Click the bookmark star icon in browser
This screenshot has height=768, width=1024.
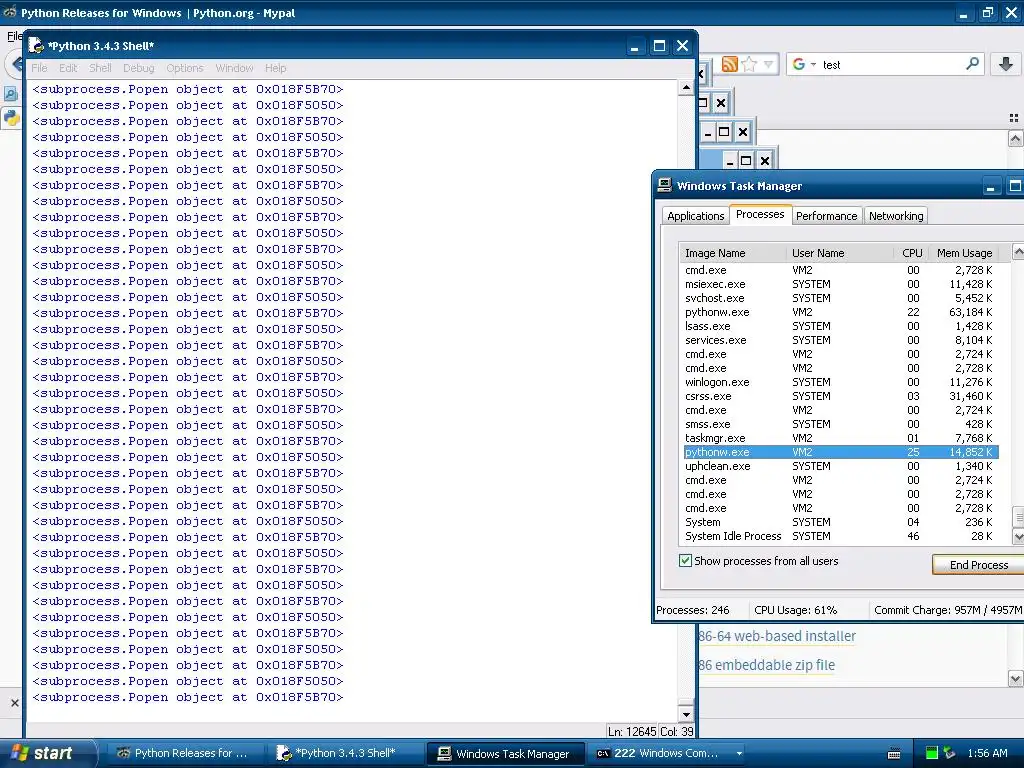(749, 64)
